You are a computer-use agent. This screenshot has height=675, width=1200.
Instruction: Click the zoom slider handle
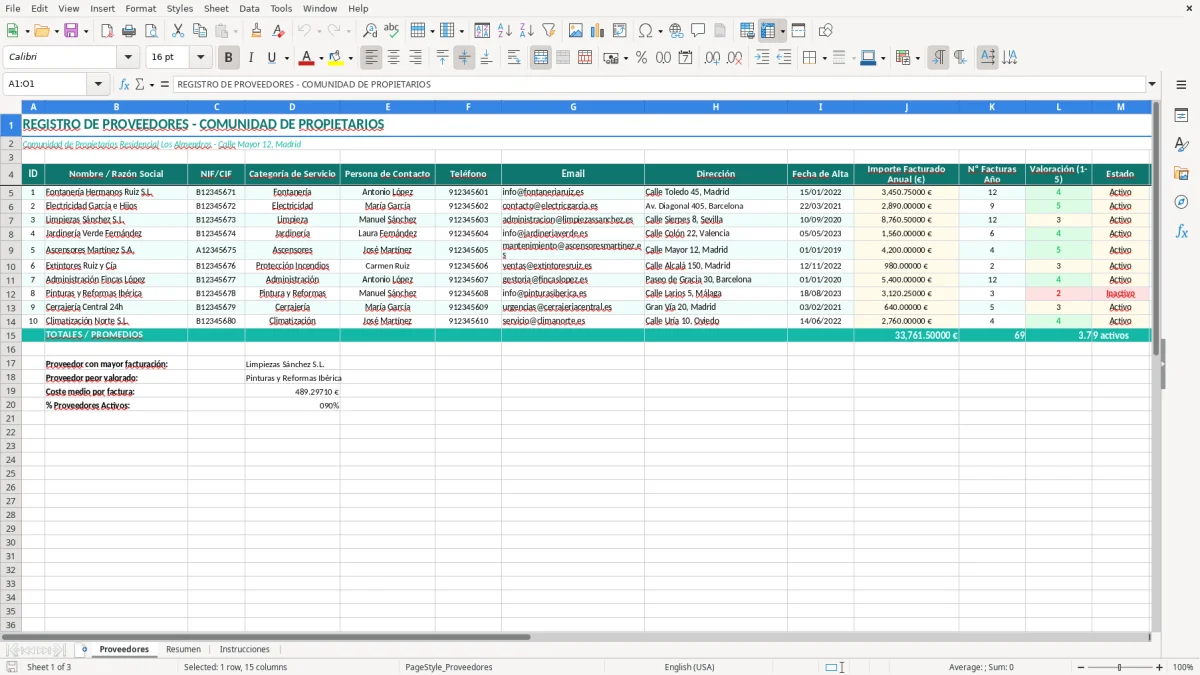click(1119, 667)
